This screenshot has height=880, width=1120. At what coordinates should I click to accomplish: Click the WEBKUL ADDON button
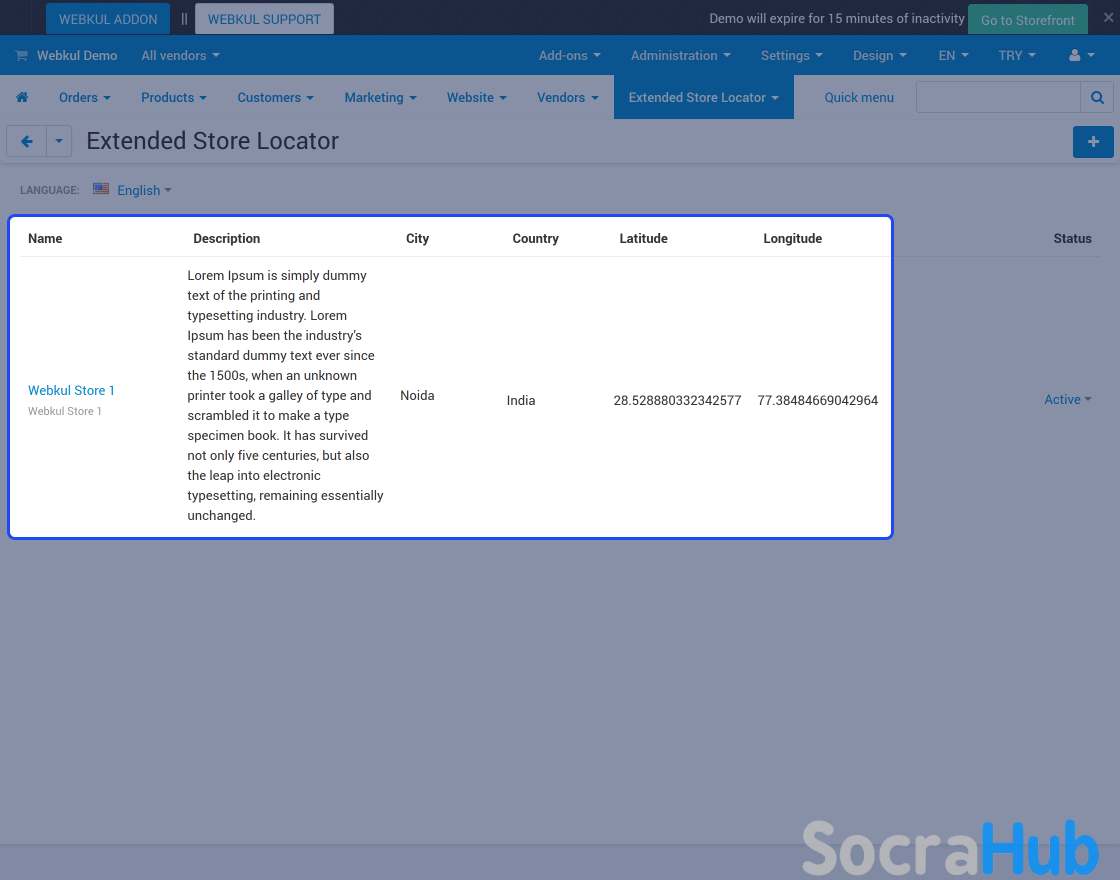108,19
